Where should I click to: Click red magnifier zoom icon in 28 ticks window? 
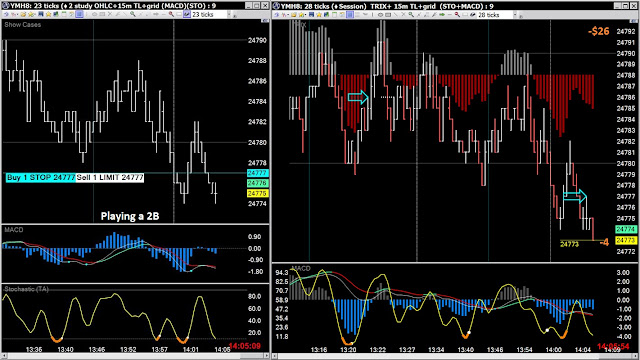tap(457, 14)
